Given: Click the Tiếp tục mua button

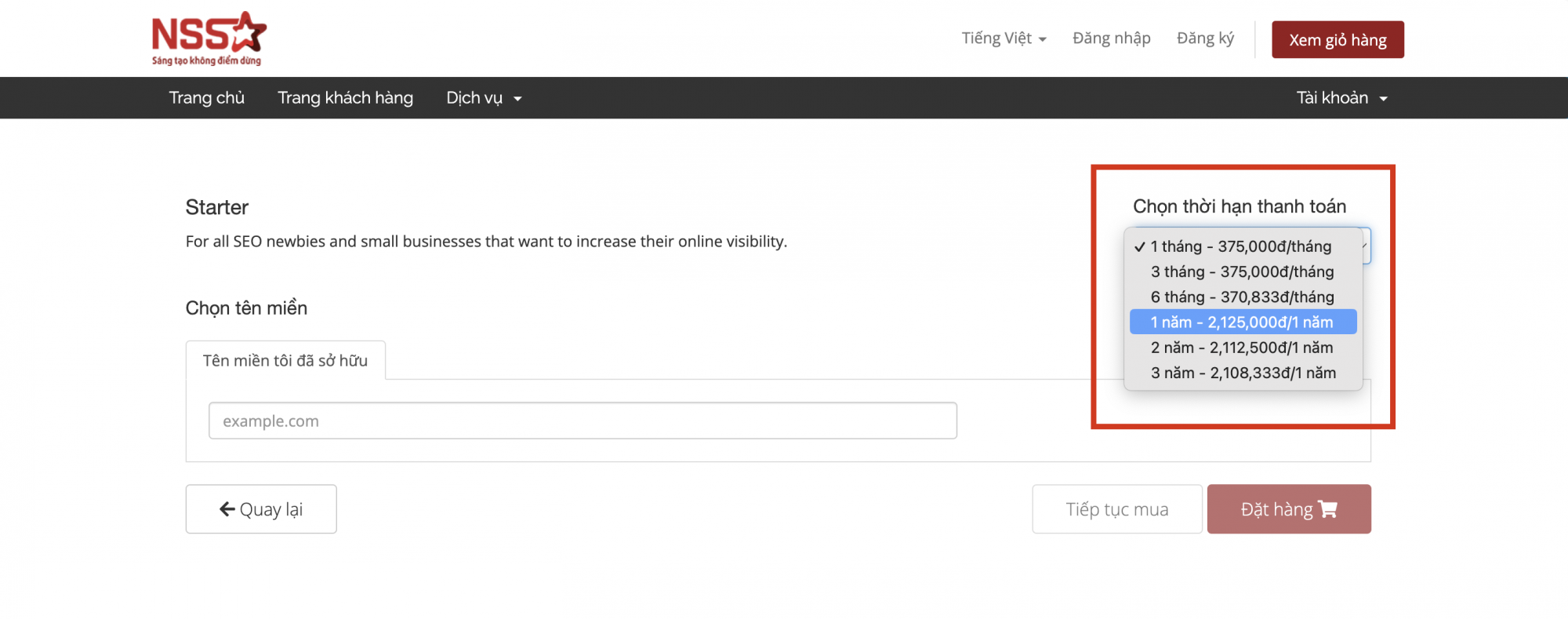Looking at the screenshot, I should 1116,509.
